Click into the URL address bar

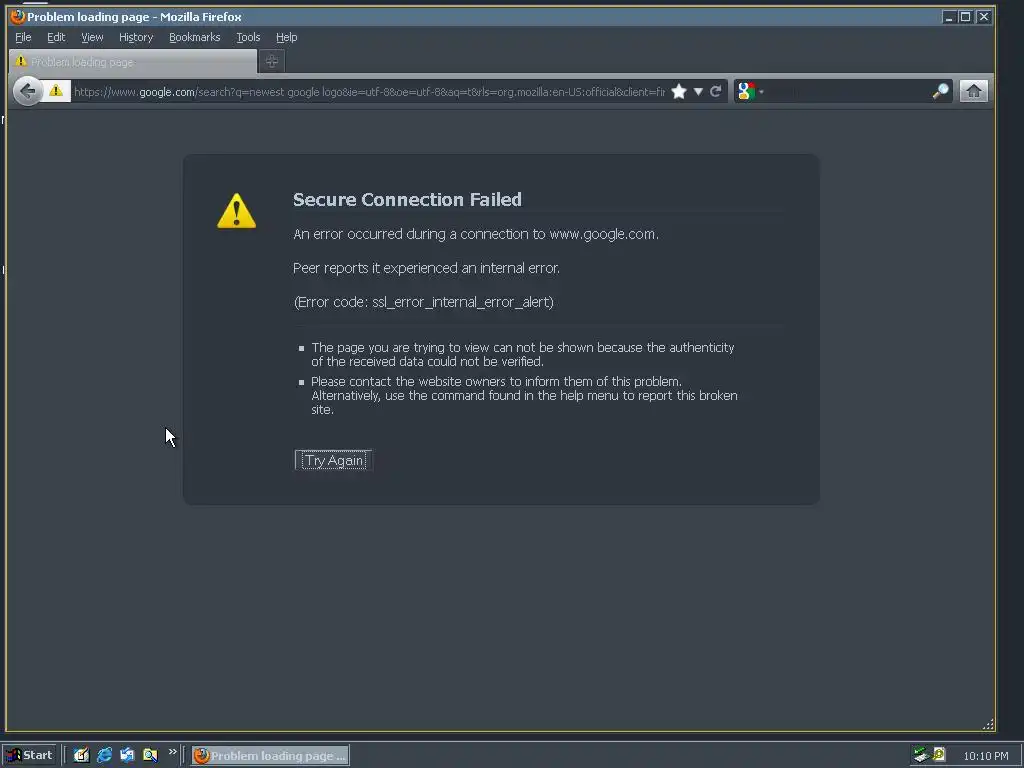tap(369, 91)
